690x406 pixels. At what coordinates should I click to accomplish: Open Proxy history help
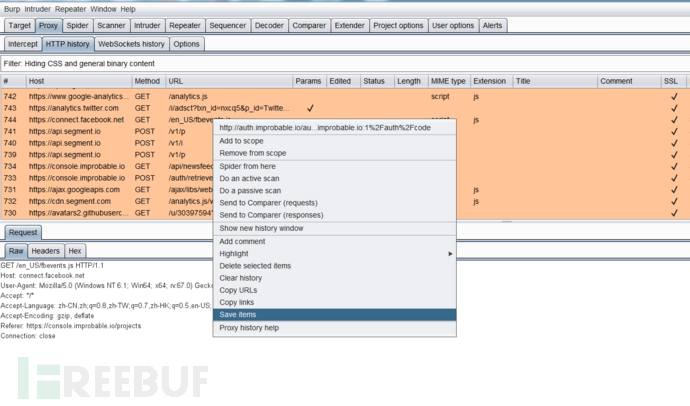(x=334, y=328)
